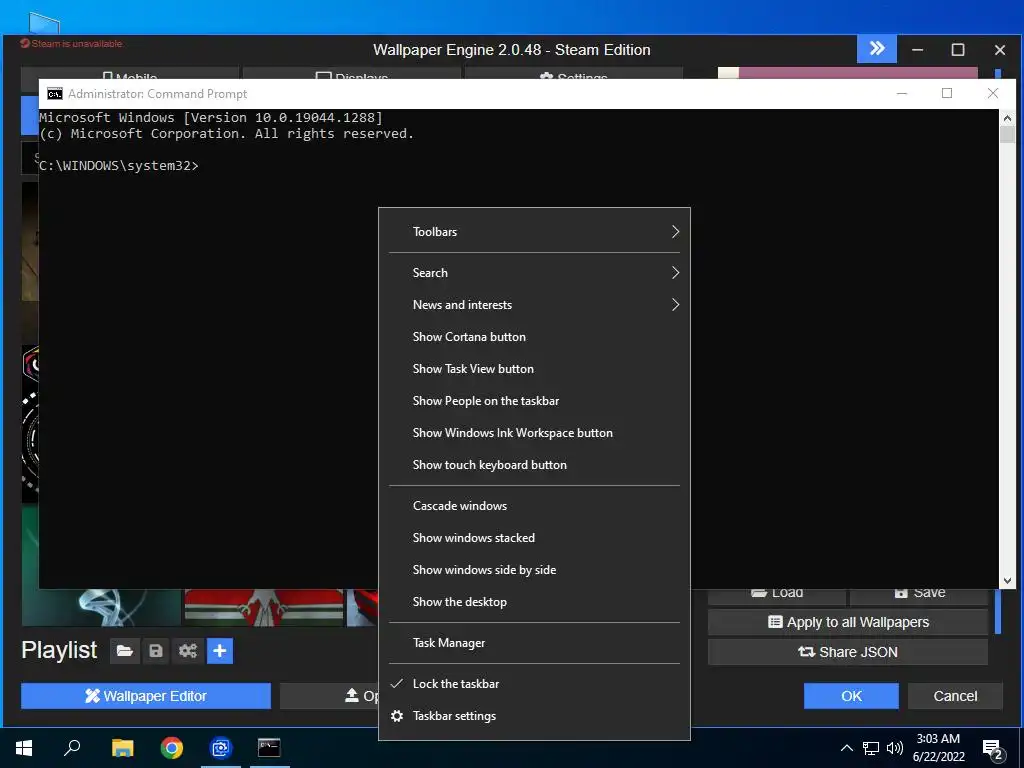
Task: Click the Load button in Wallpaper Engine
Action: pos(776,594)
